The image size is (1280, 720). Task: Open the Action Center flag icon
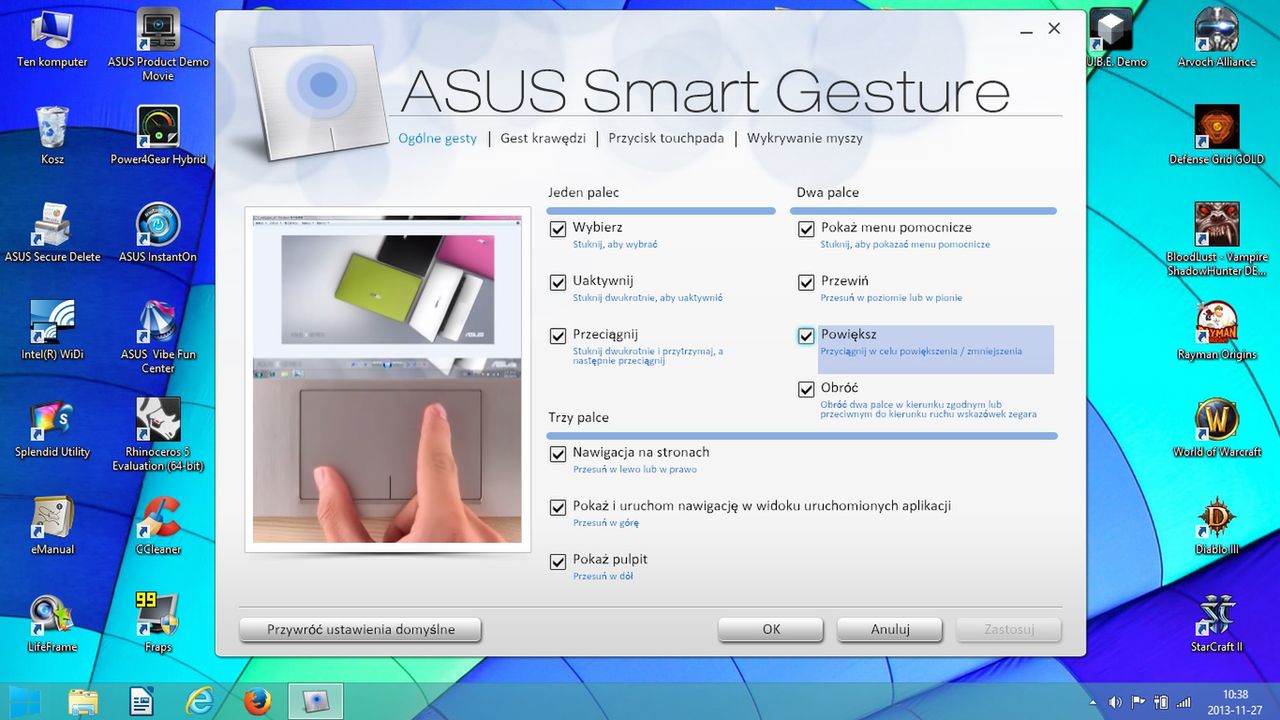coord(1138,702)
